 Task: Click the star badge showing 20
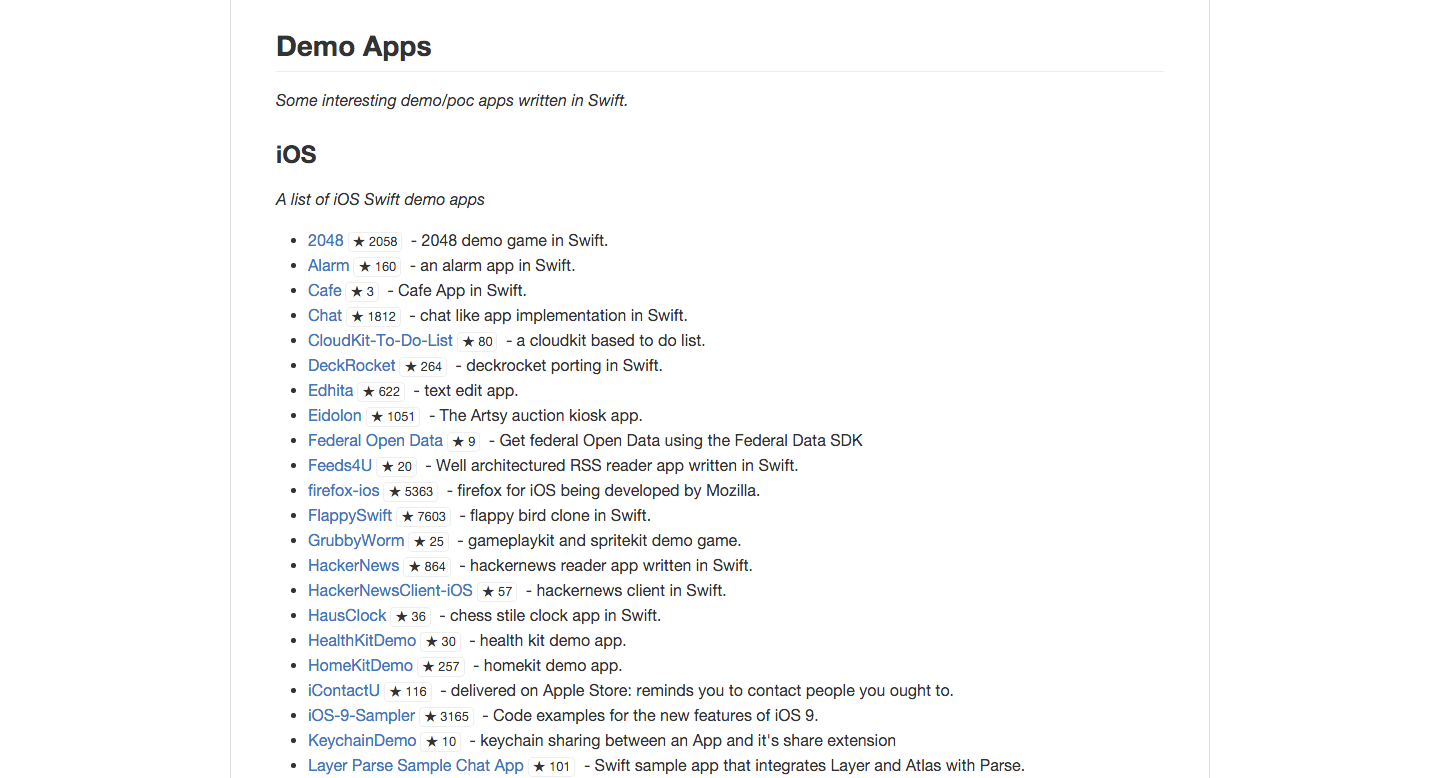[397, 466]
